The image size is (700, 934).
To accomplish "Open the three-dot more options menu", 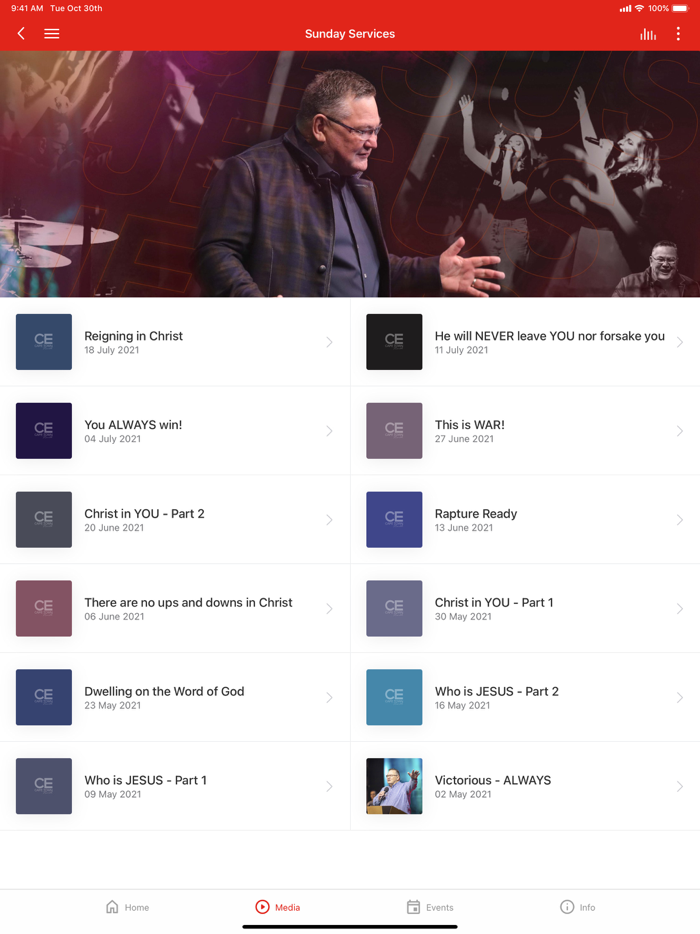I will point(678,33).
